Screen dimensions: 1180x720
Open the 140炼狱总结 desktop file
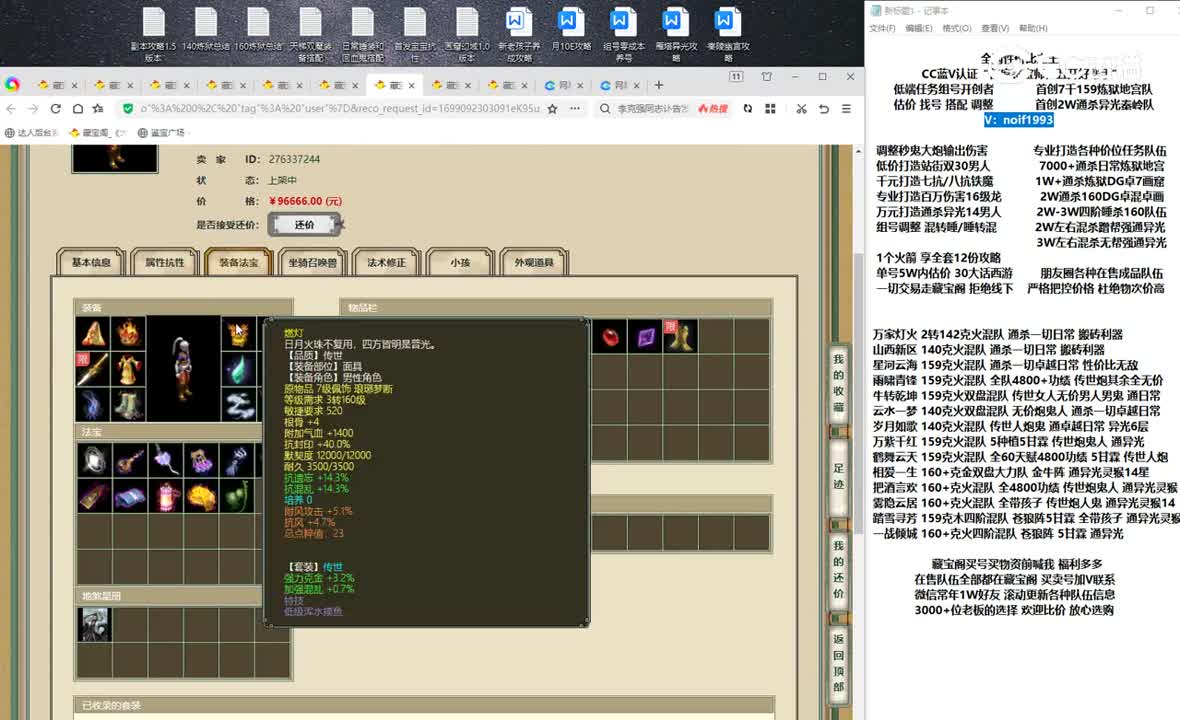coord(205,30)
